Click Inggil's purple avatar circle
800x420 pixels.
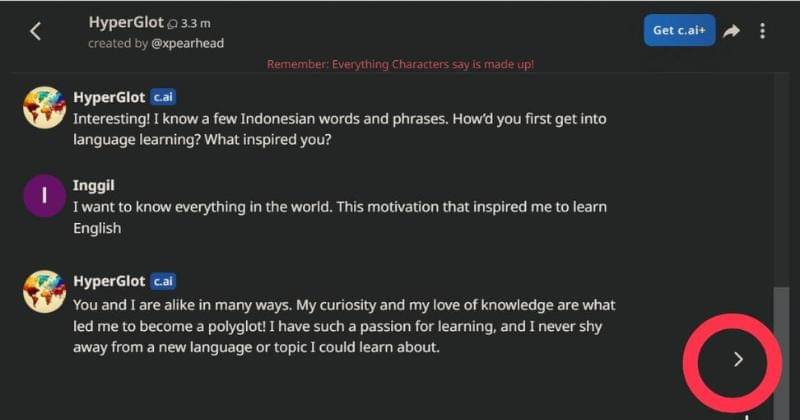point(44,198)
